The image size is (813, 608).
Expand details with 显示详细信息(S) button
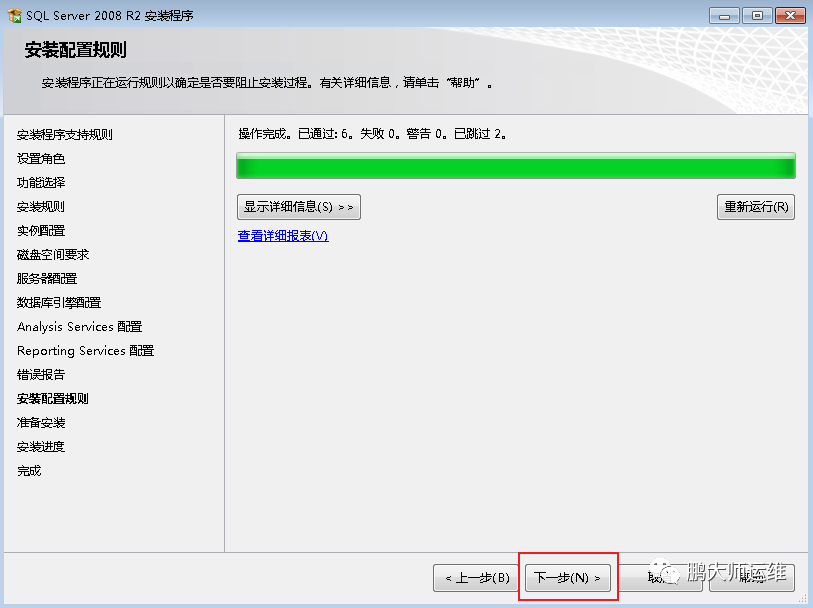point(299,207)
